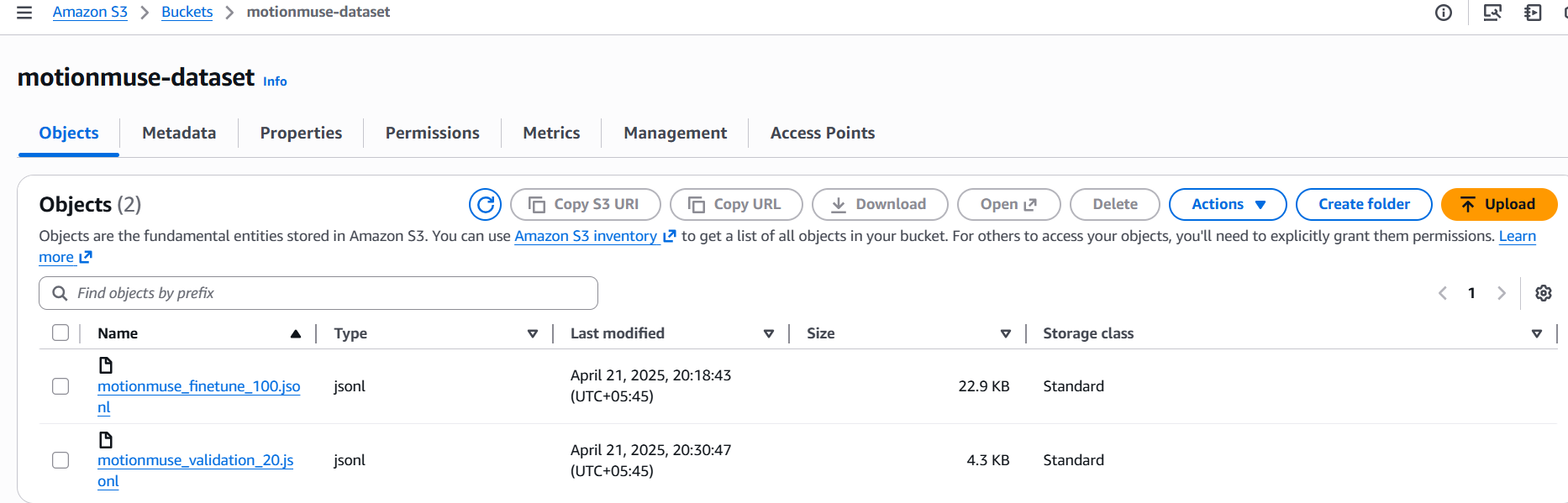Click the refresh objects icon
Image resolution: width=1568 pixels, height=503 pixels.
coord(485,204)
